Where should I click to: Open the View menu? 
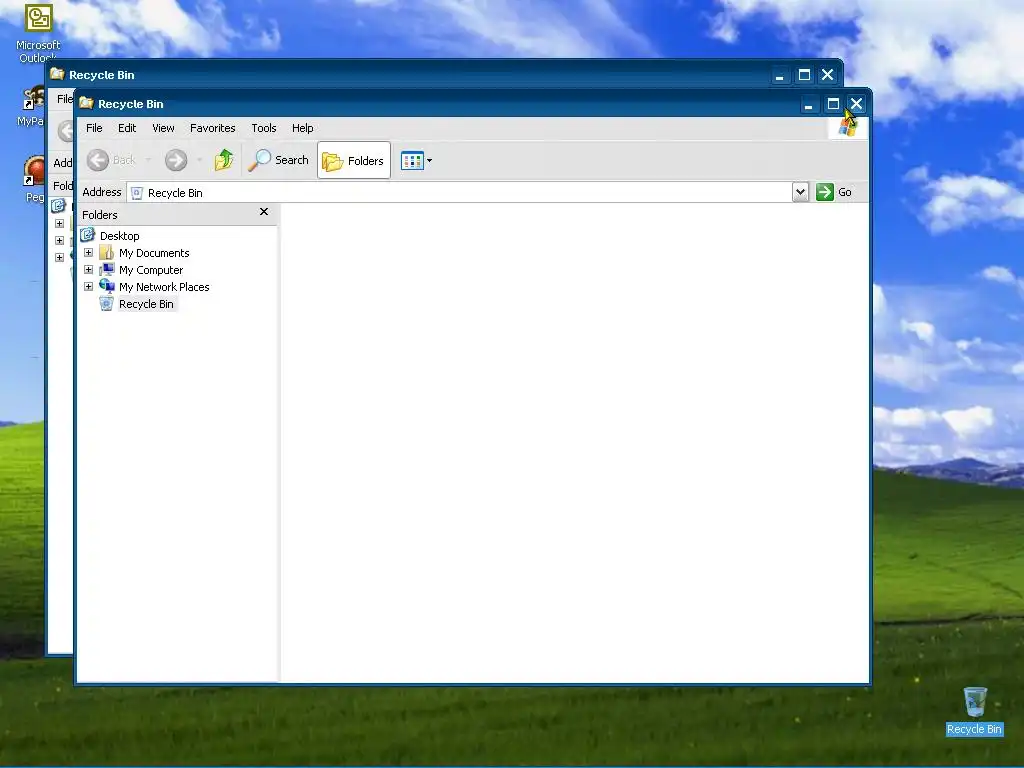[x=163, y=128]
